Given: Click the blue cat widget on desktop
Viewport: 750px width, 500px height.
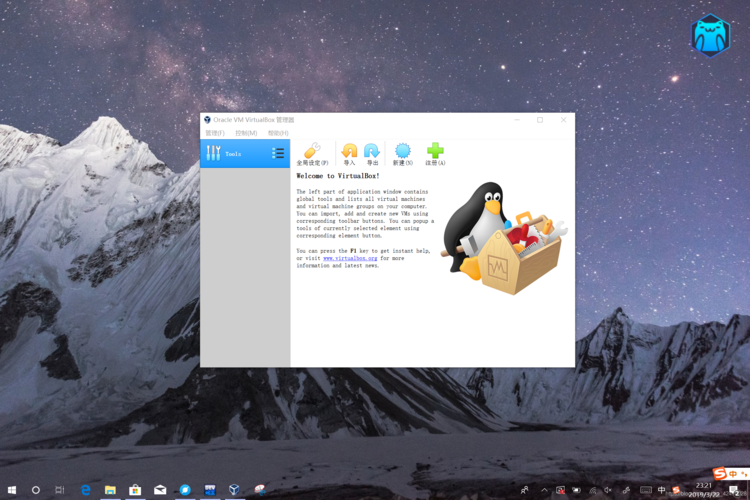Looking at the screenshot, I should click(711, 36).
